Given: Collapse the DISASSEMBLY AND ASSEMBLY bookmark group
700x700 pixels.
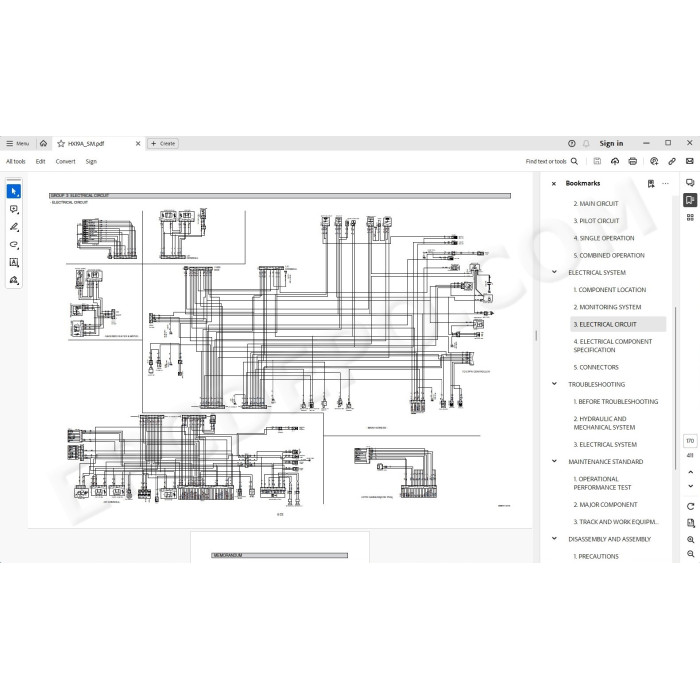Looking at the screenshot, I should (x=554, y=538).
